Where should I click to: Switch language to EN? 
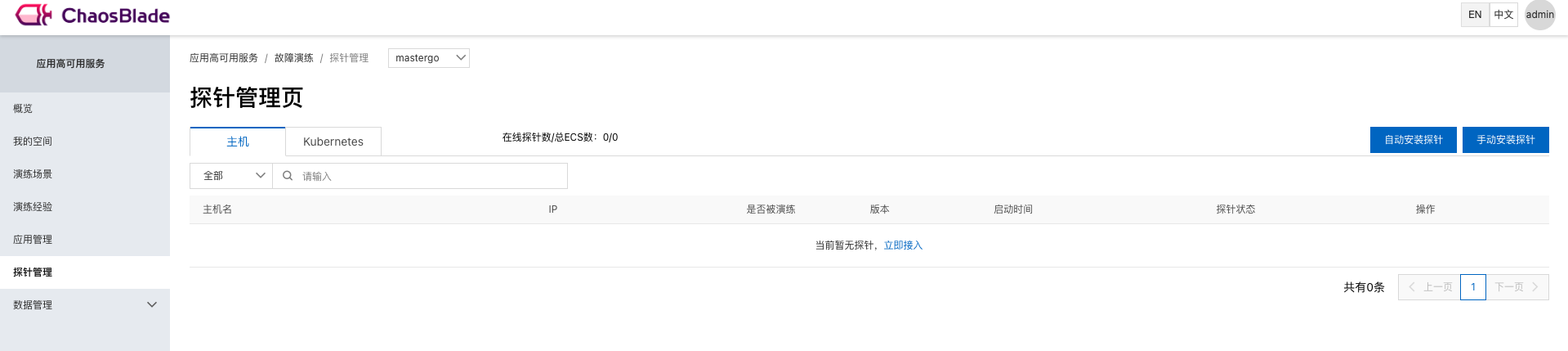[1475, 15]
